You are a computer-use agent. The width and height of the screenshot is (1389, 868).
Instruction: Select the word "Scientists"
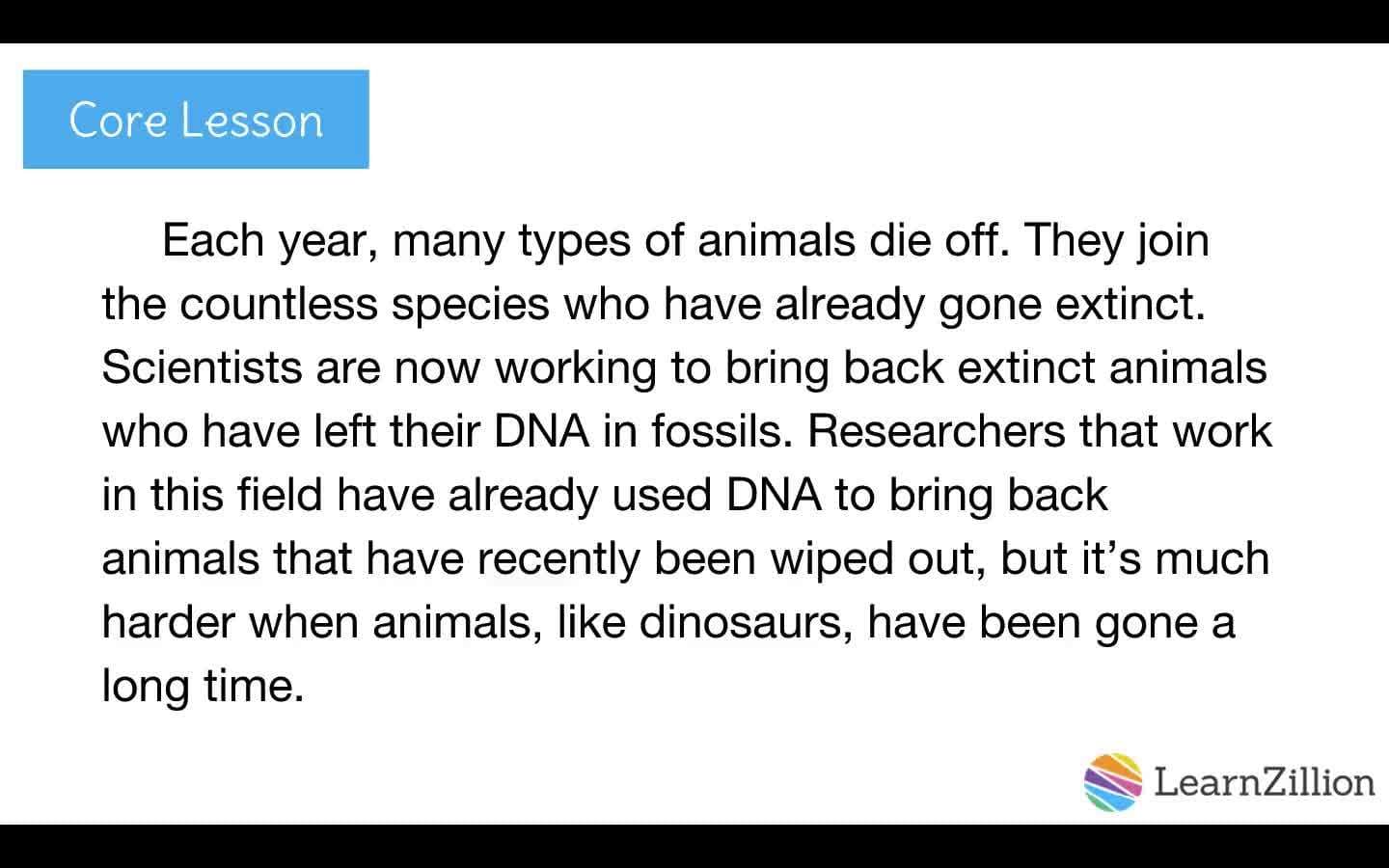pos(202,367)
